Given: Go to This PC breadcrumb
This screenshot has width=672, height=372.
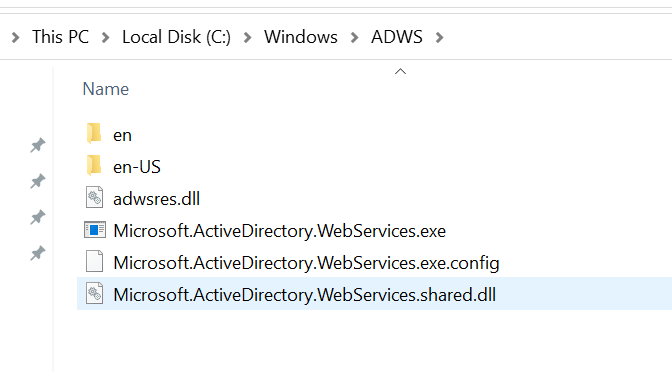Looking at the screenshot, I should click(x=60, y=37).
